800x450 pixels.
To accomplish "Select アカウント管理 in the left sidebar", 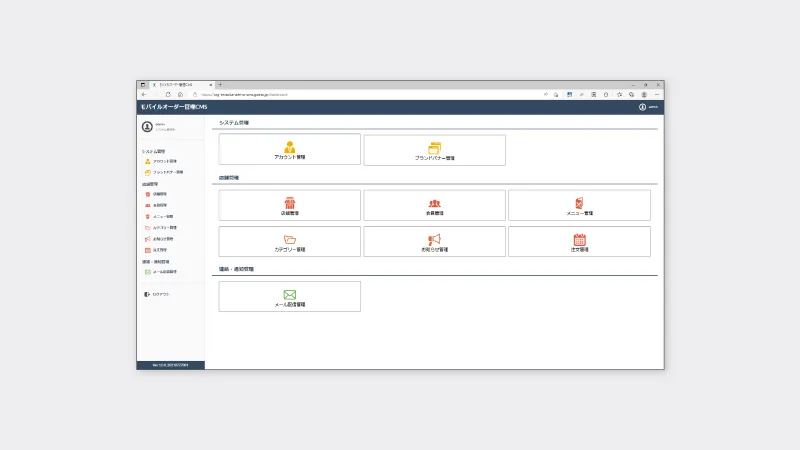I will (x=165, y=161).
